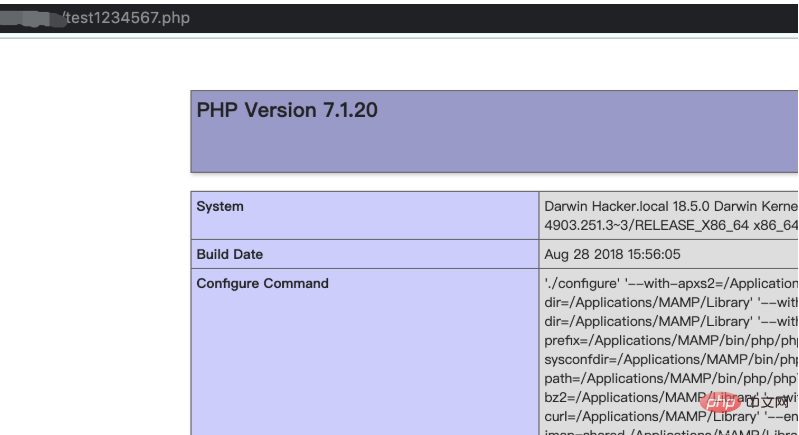Select the Darwin Hacker.local 18.5.0 value

point(671,206)
